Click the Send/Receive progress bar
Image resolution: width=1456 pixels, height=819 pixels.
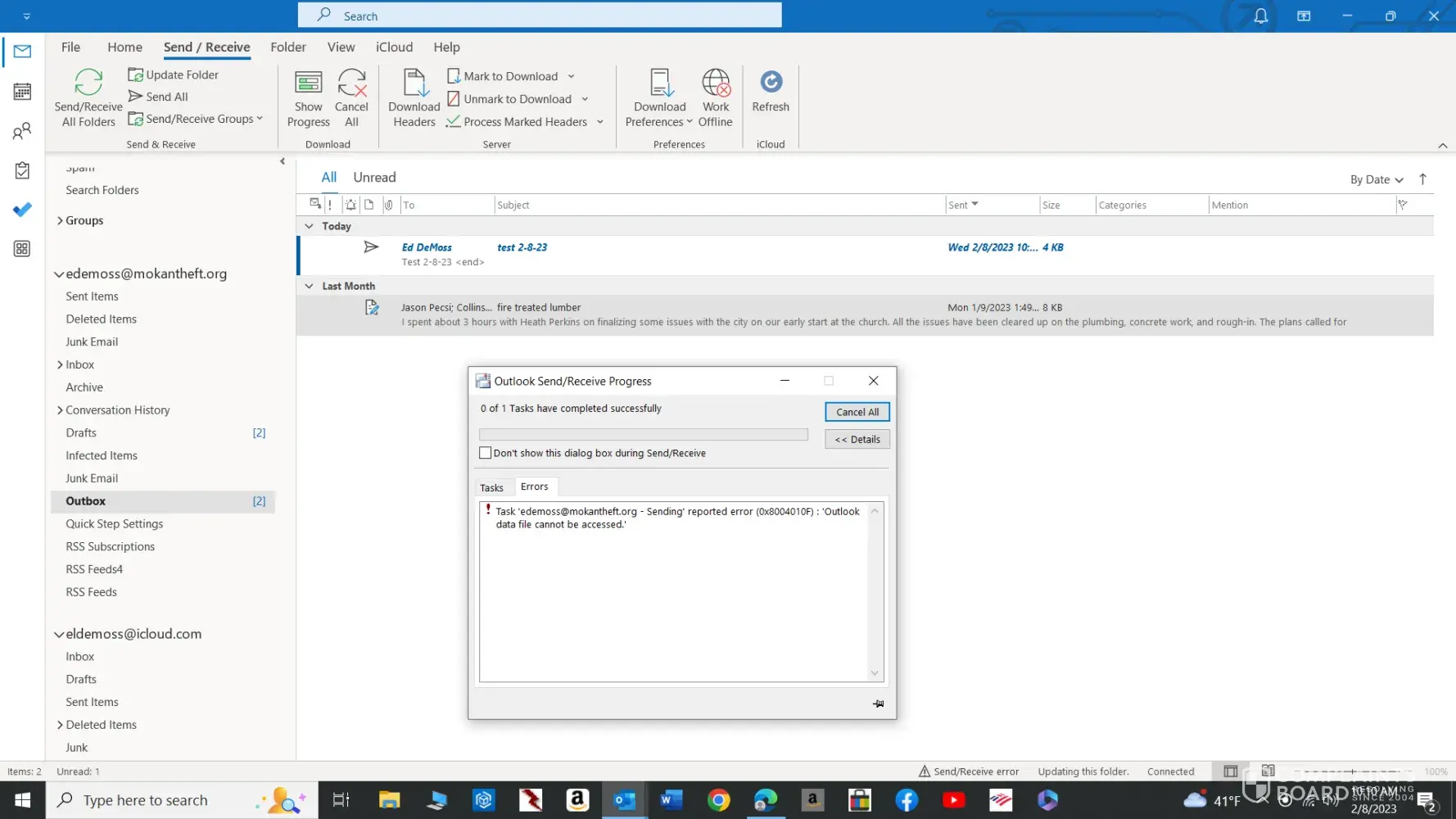coord(643,435)
